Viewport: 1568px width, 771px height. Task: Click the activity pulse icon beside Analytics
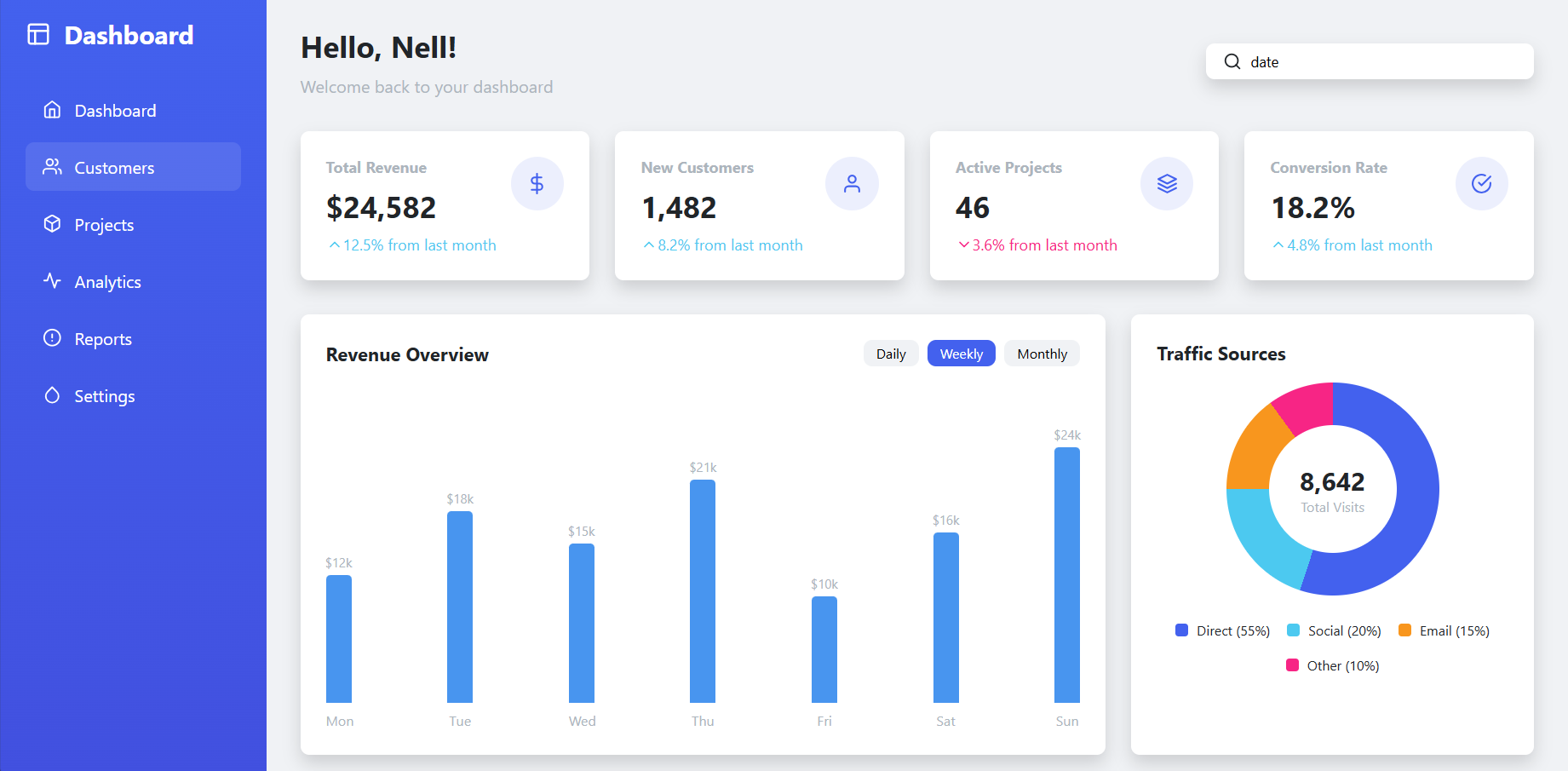point(52,281)
